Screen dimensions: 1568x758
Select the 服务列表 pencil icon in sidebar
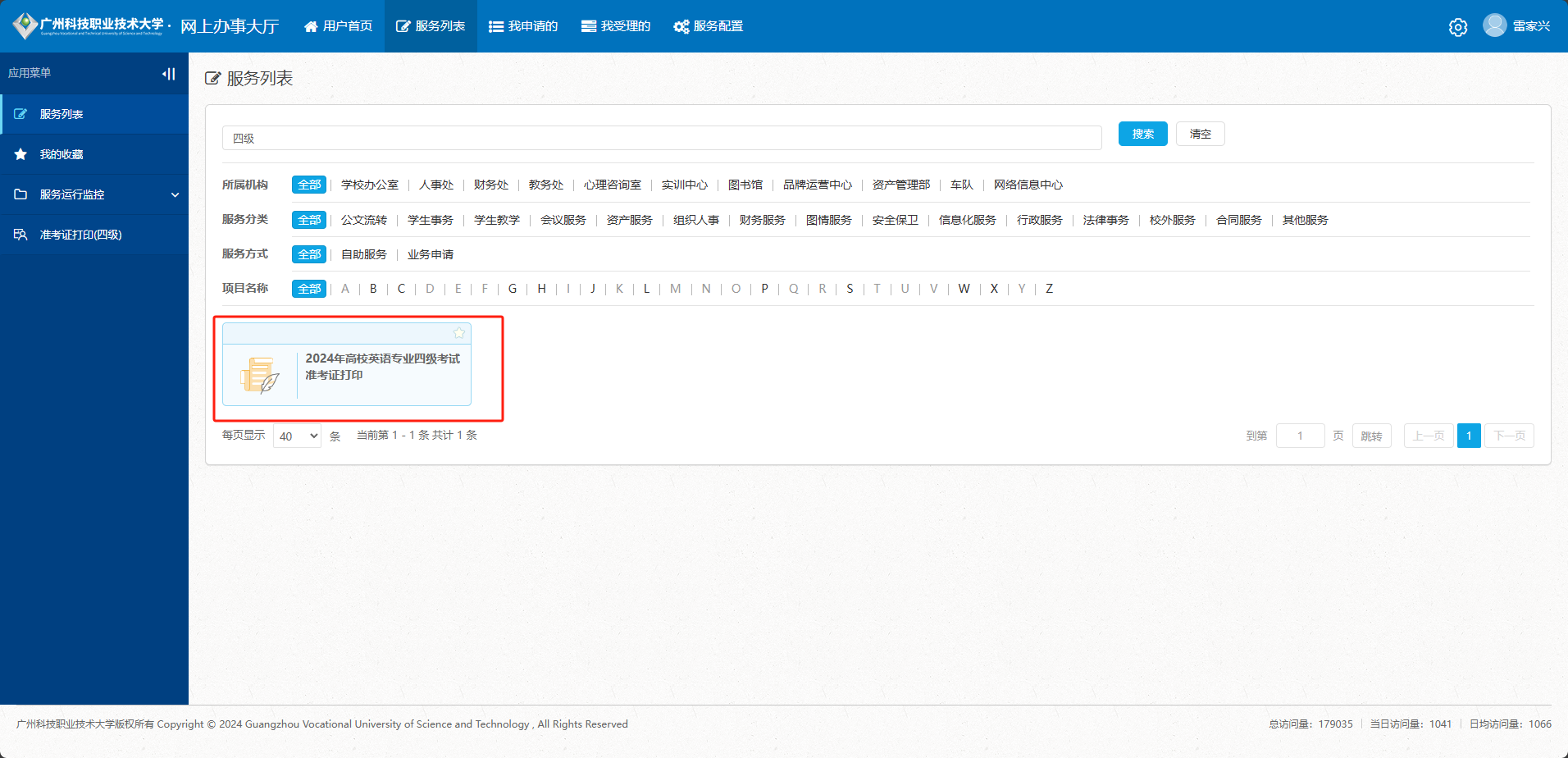pyautogui.click(x=22, y=114)
